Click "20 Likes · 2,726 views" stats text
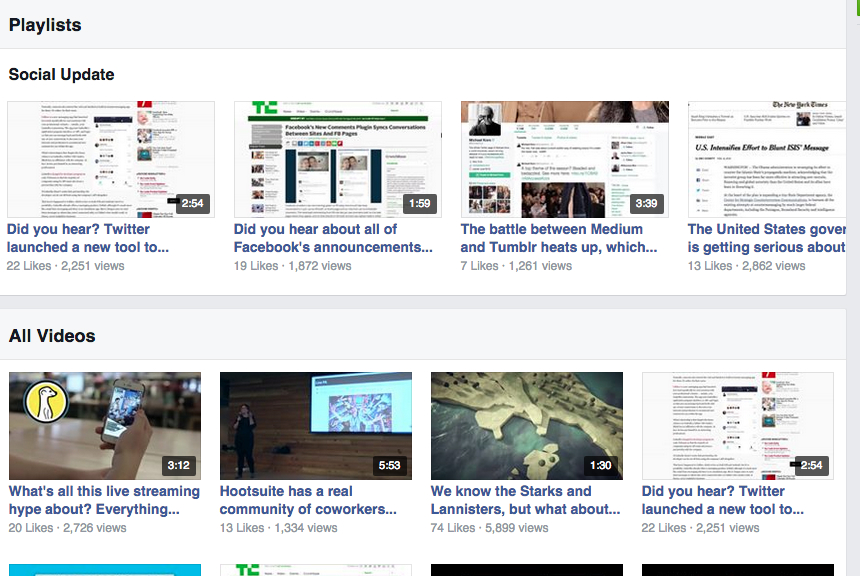This screenshot has width=860, height=576. point(67,528)
